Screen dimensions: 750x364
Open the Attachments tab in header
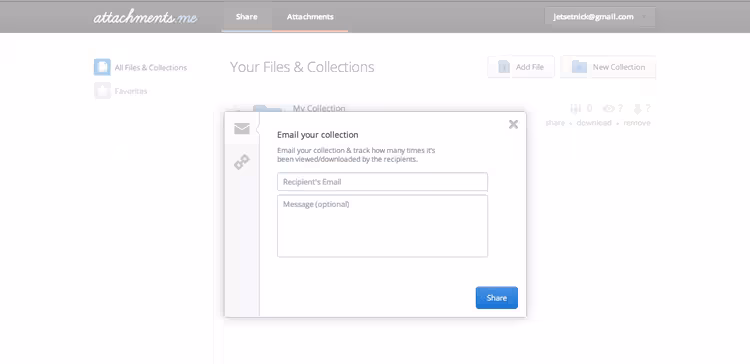tap(310, 17)
